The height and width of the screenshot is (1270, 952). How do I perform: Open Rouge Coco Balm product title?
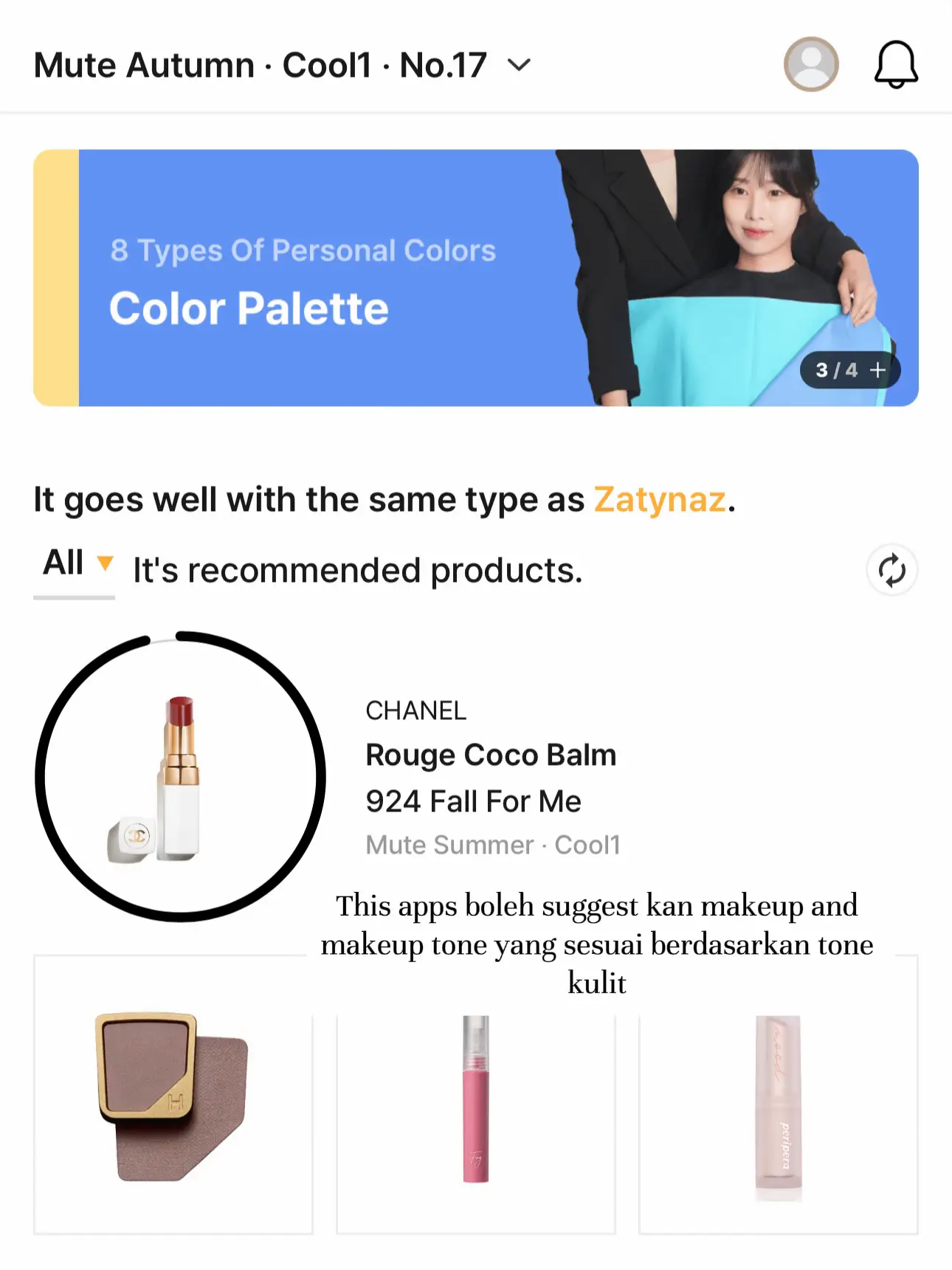pyautogui.click(x=491, y=755)
